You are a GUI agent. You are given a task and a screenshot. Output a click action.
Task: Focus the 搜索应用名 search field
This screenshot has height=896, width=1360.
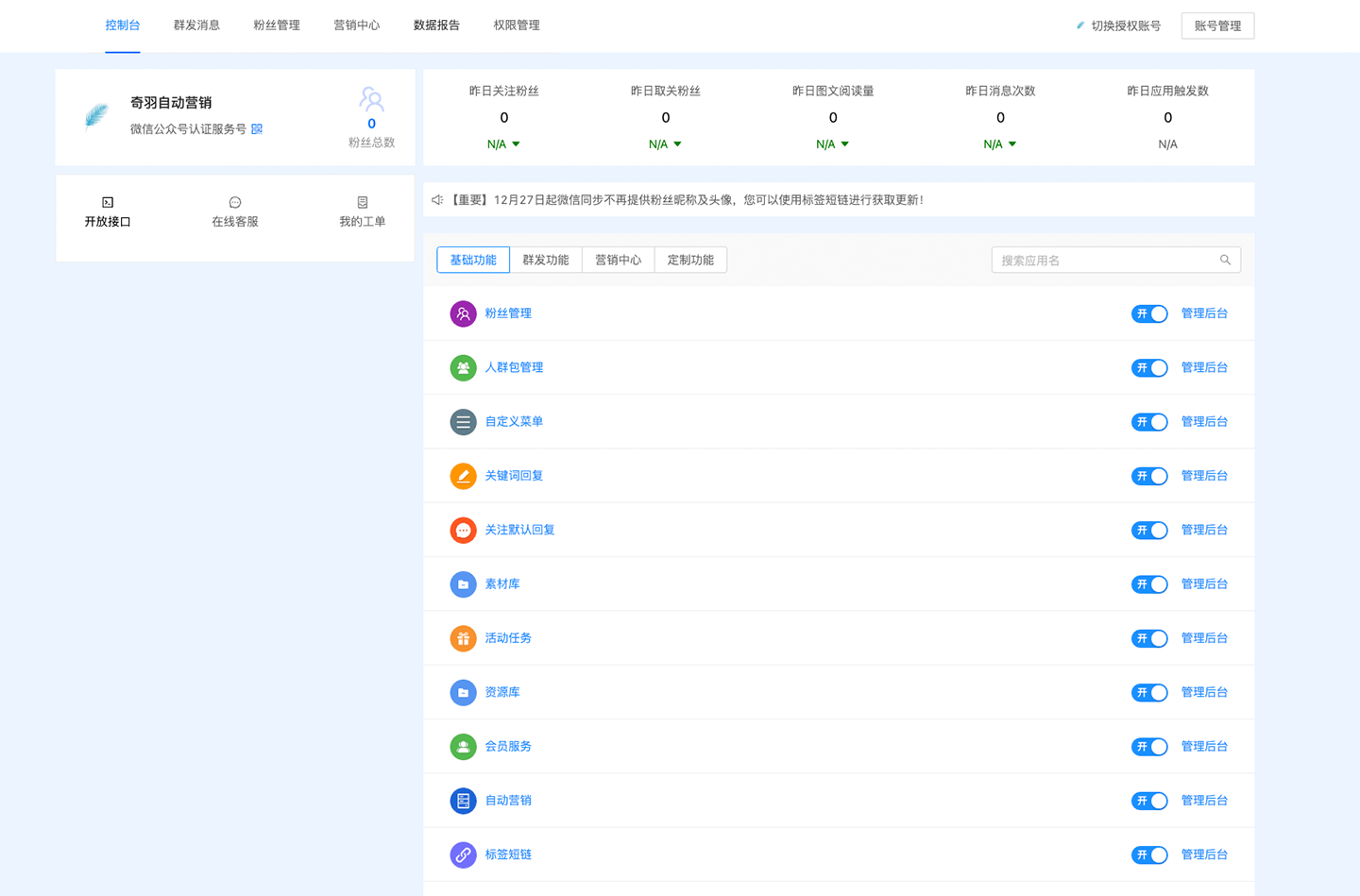tap(1116, 260)
